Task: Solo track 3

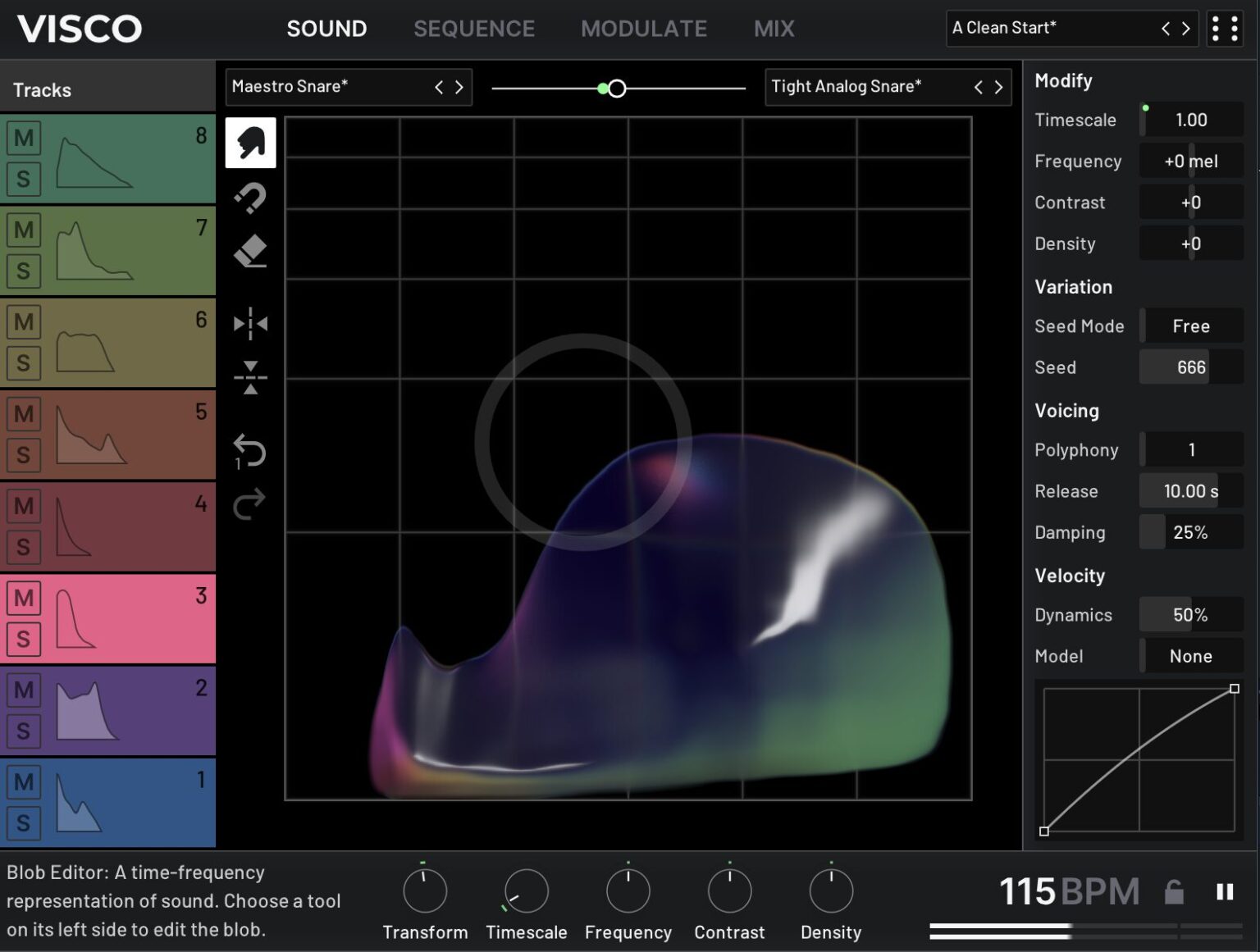Action: (x=24, y=638)
